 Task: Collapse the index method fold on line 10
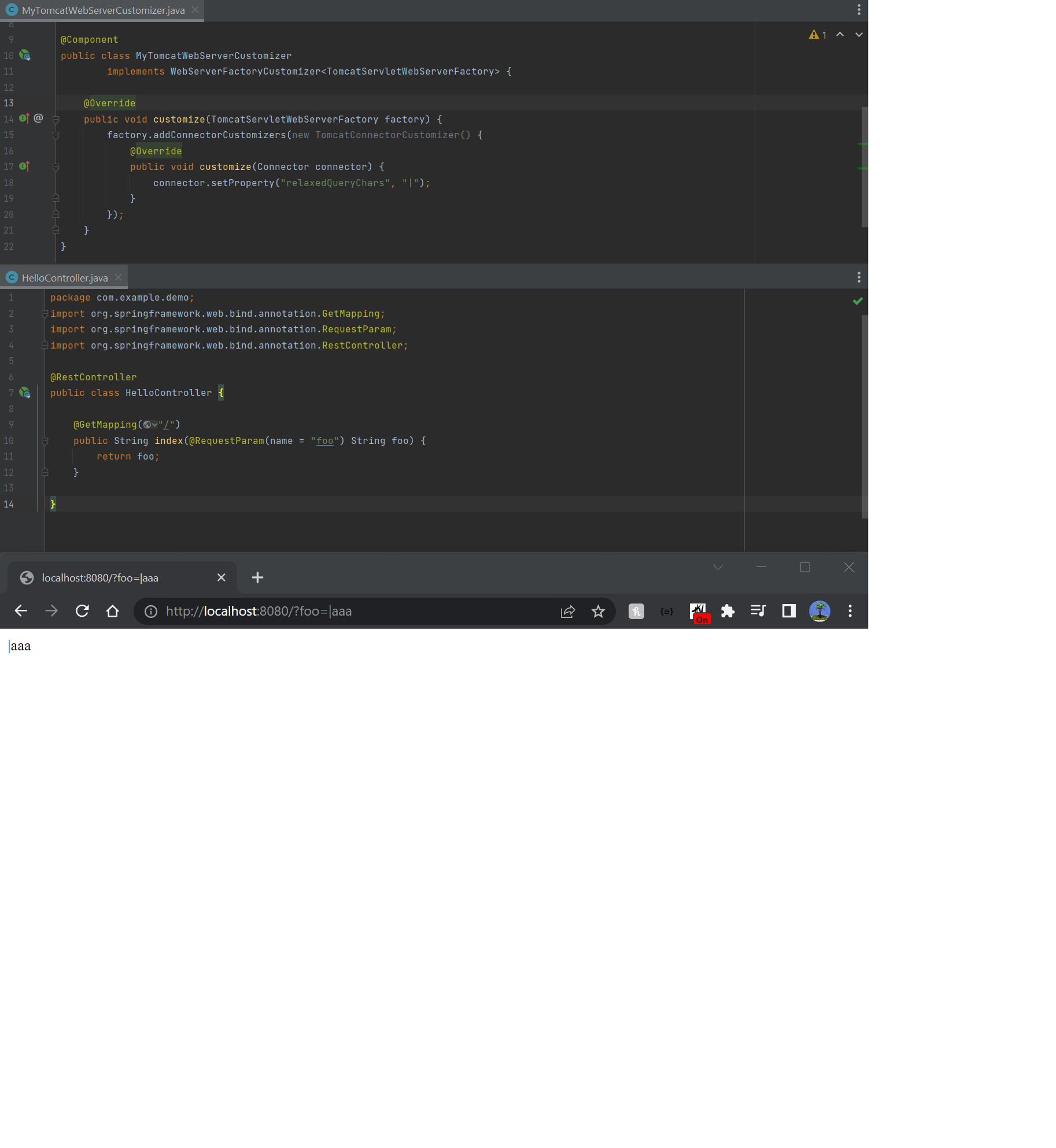tap(45, 441)
